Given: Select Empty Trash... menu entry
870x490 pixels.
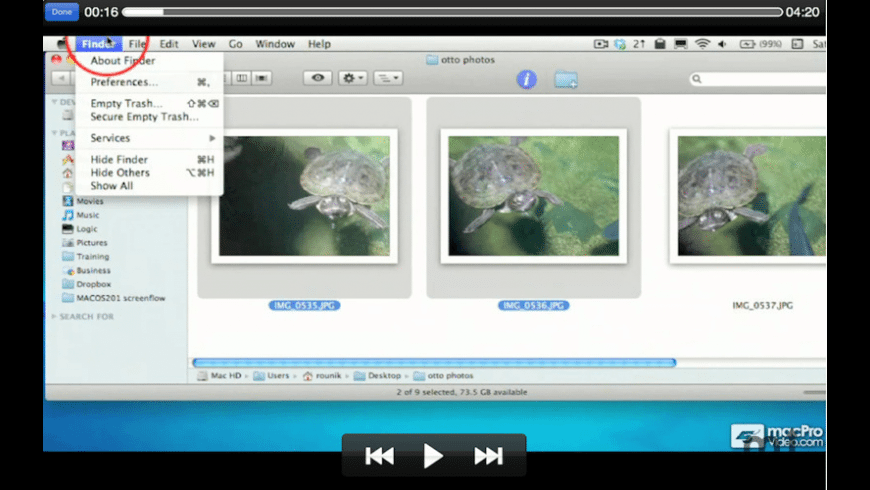Looking at the screenshot, I should [x=126, y=104].
